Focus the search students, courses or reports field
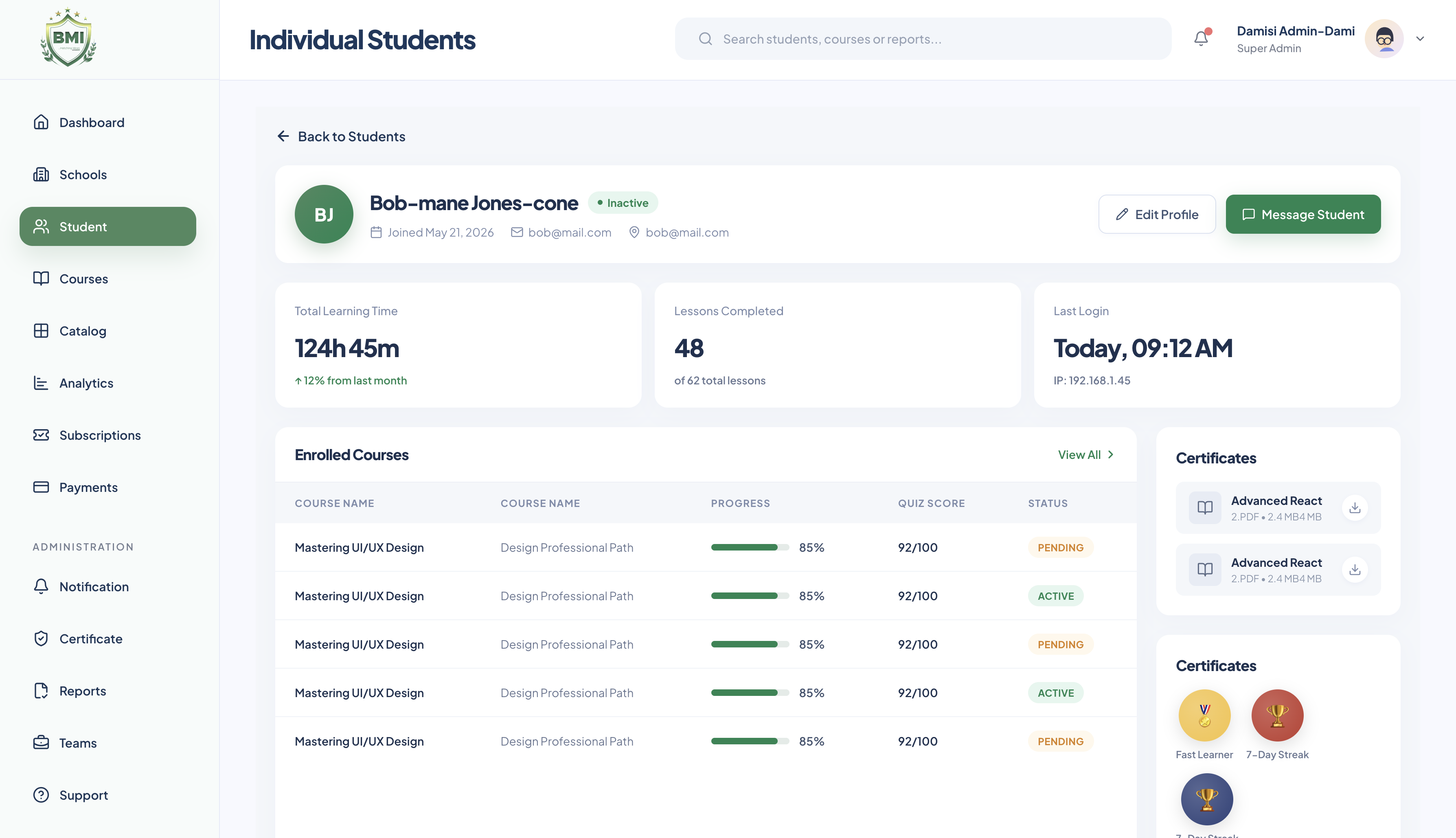The width and height of the screenshot is (1456, 838). 923,39
